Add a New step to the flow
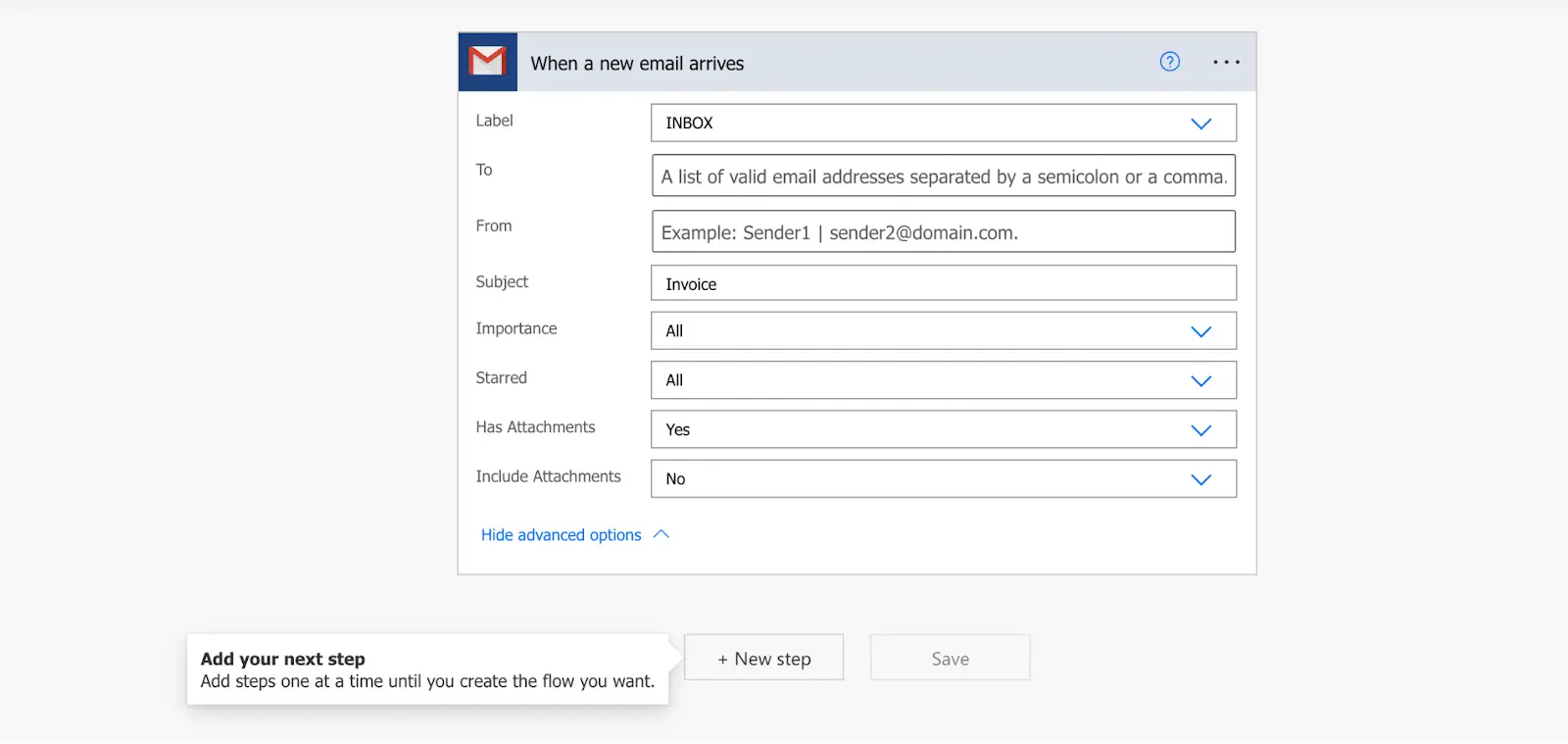Image resolution: width=1568 pixels, height=744 pixels. click(763, 659)
